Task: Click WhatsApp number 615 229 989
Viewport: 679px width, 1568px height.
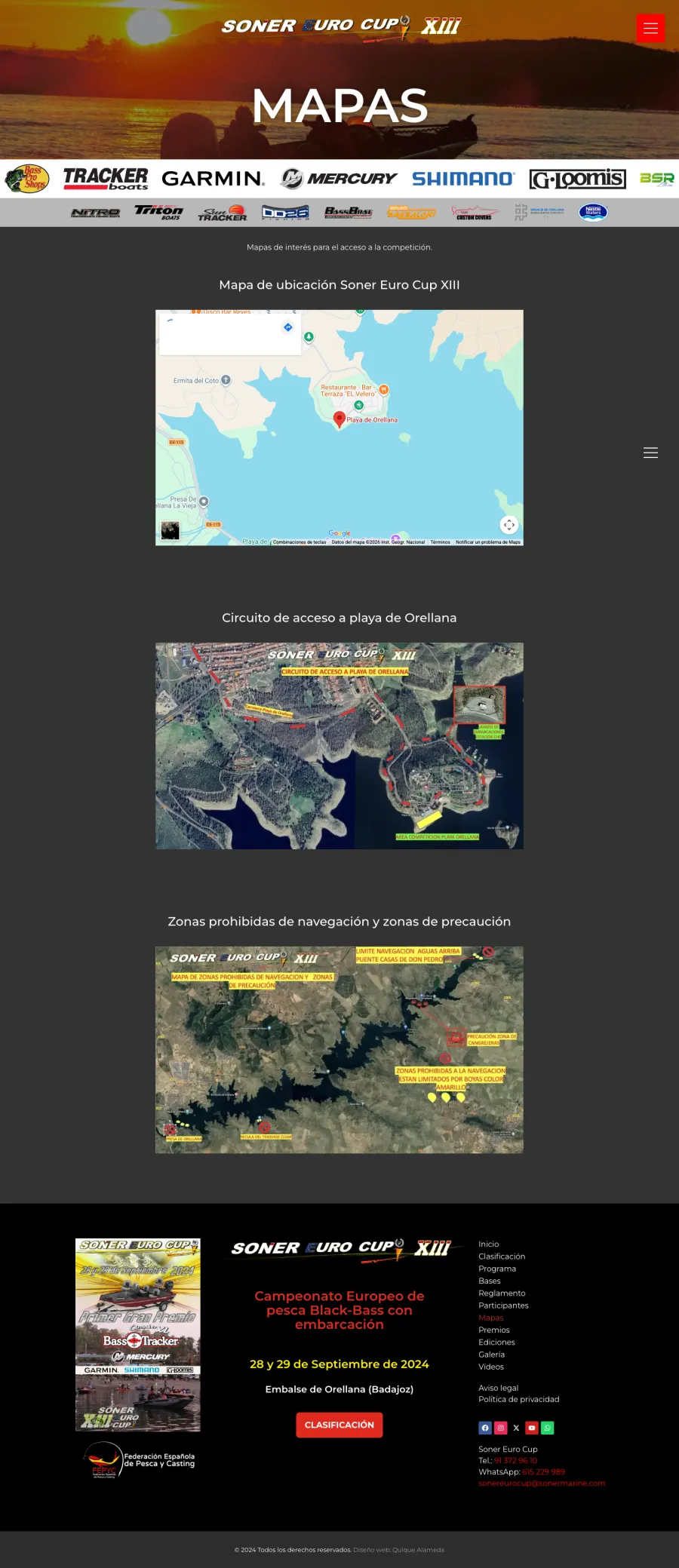Action: [543, 1471]
